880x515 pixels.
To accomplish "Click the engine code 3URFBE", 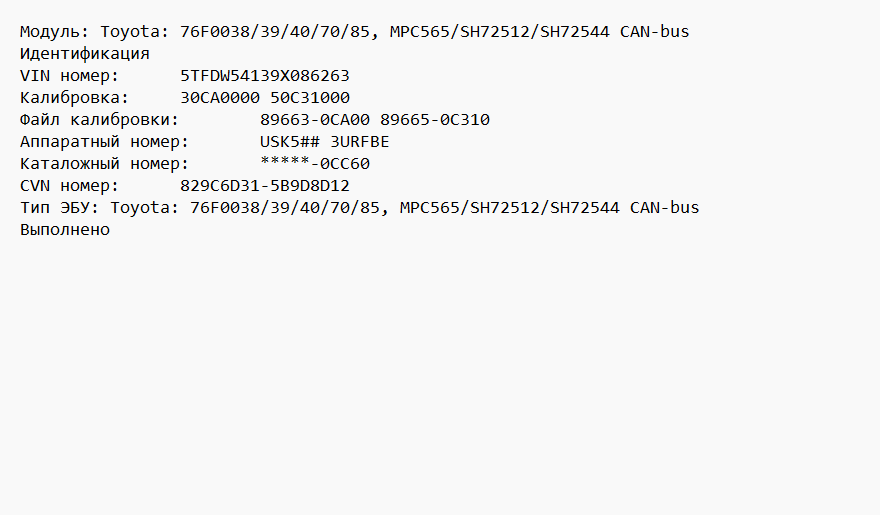I will [360, 142].
